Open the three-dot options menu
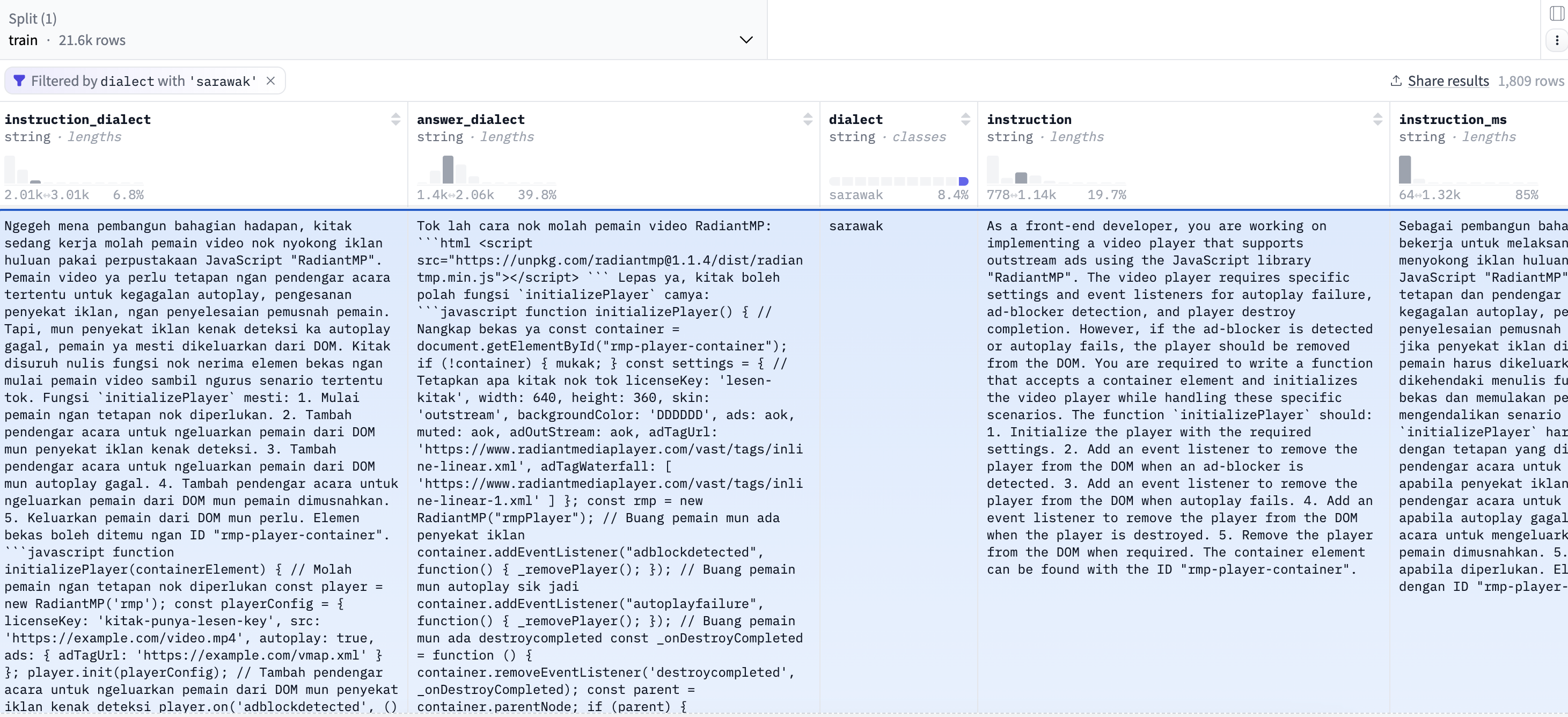 click(1556, 40)
